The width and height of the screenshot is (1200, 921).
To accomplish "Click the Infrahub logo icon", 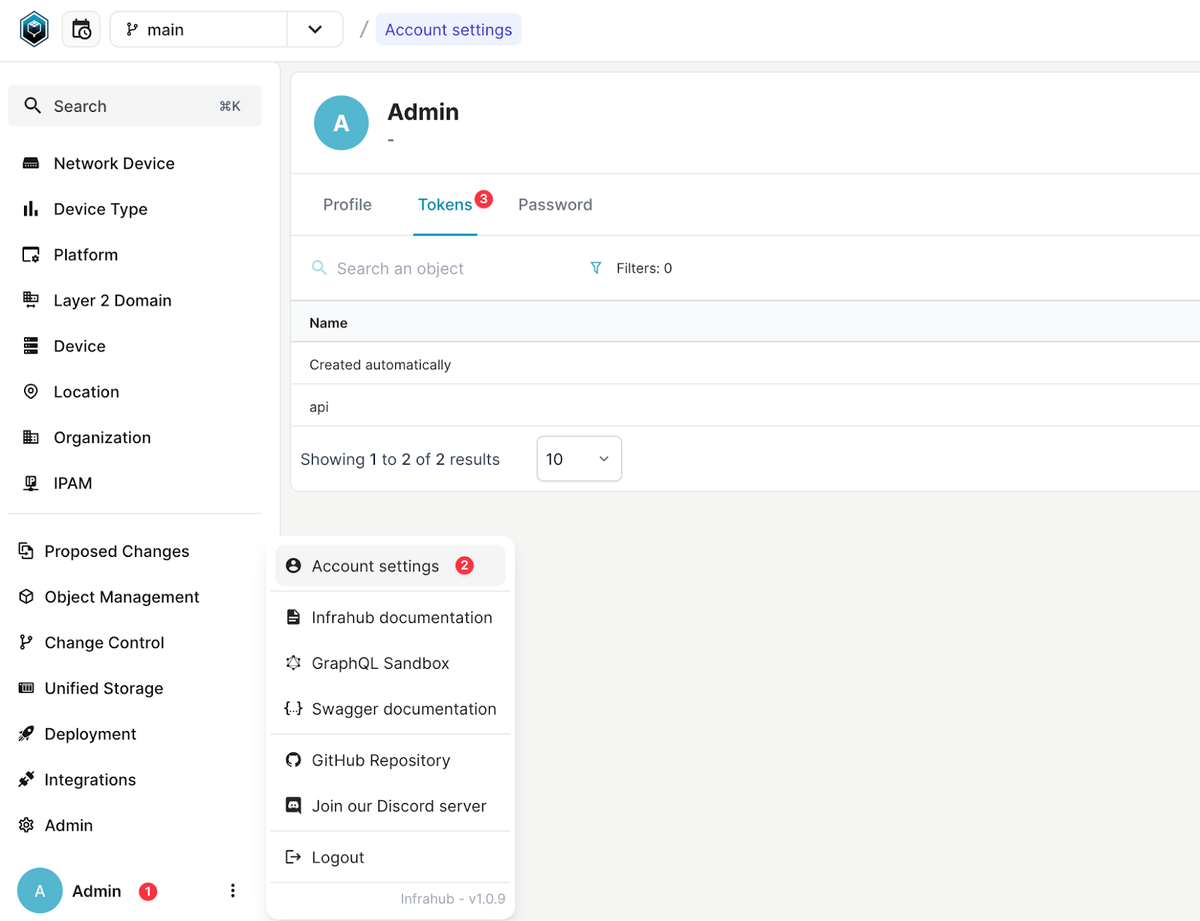I will point(34,29).
